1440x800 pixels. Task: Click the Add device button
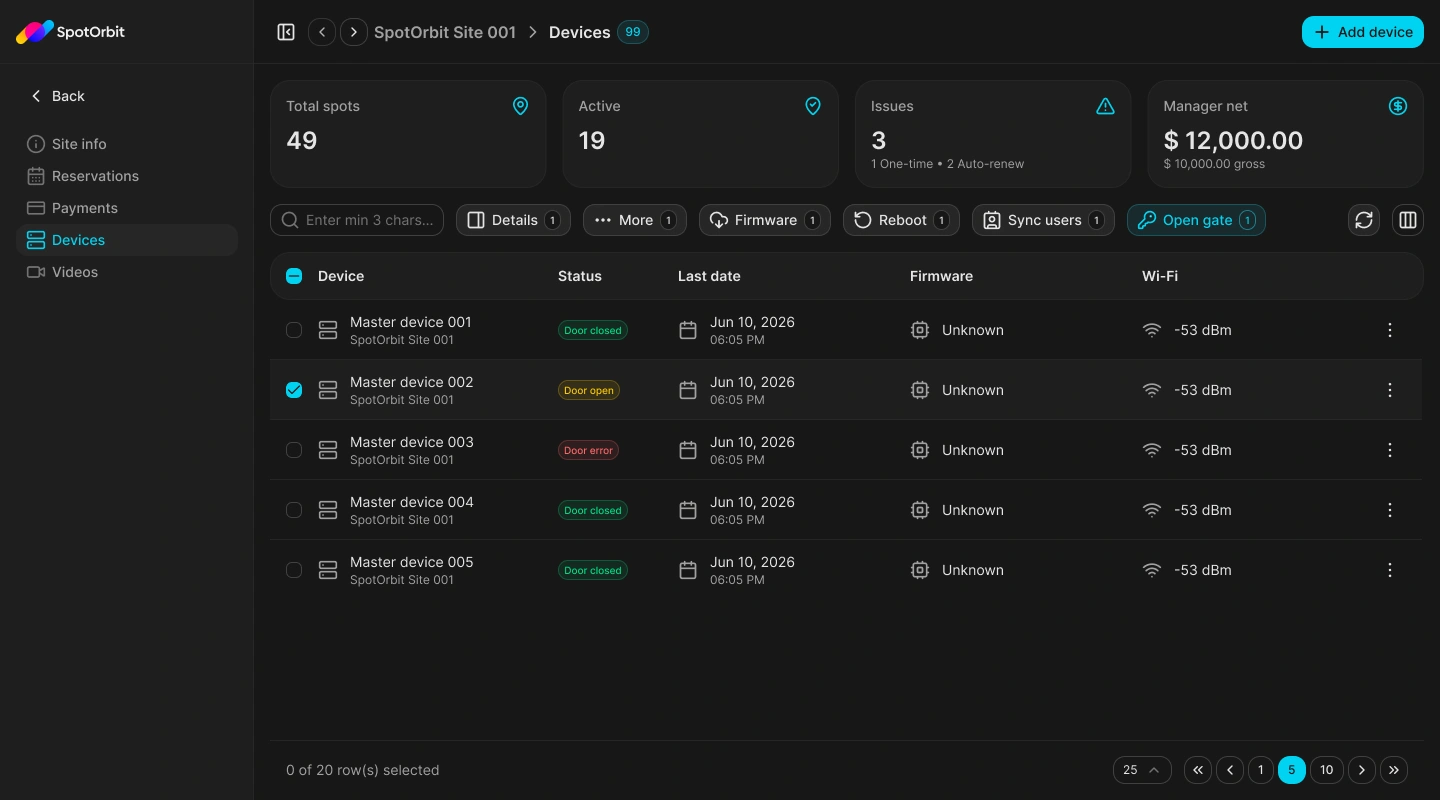tap(1363, 32)
